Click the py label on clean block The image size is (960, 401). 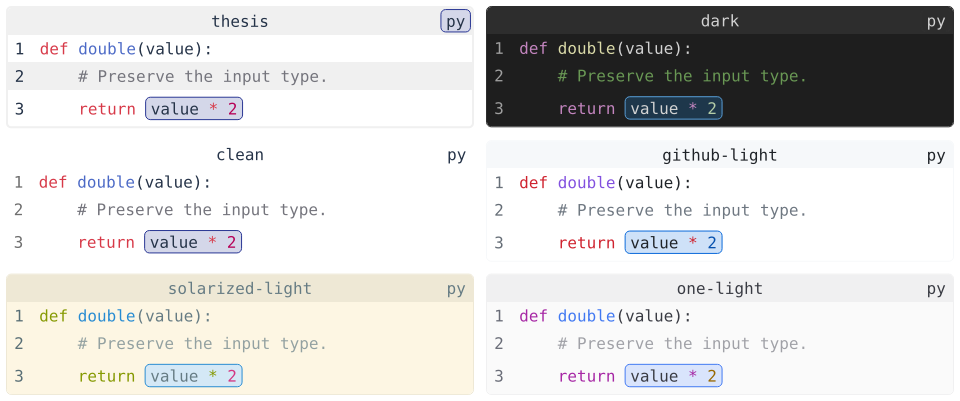456,155
